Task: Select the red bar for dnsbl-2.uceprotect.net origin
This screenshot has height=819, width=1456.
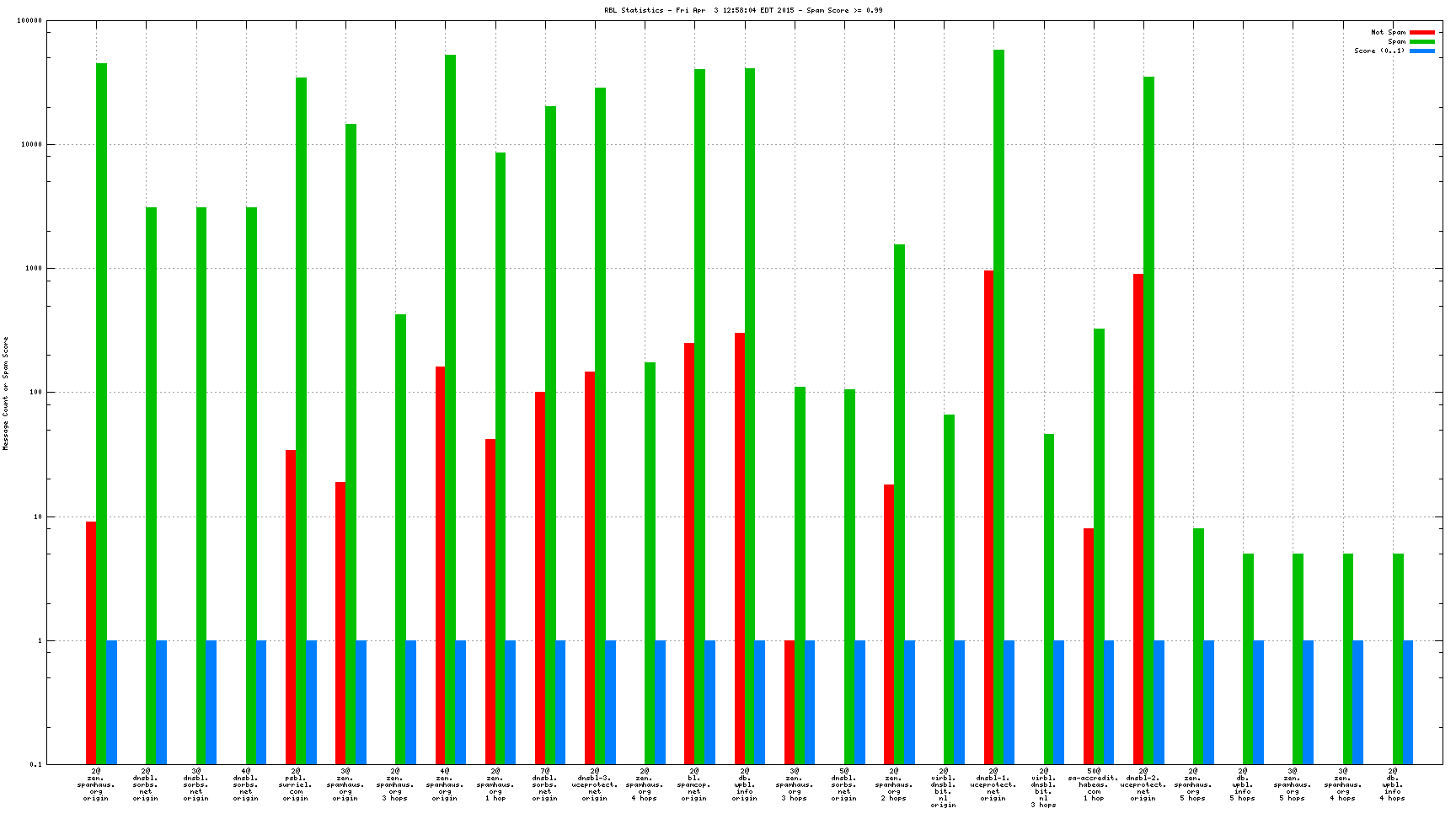Action: (1138, 518)
